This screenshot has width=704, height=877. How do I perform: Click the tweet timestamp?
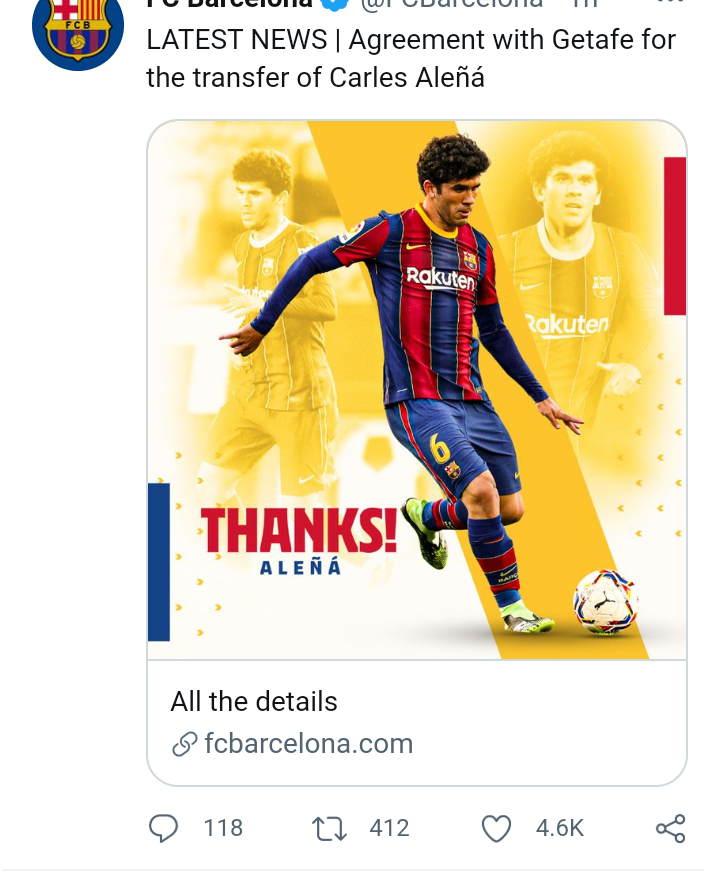click(585, 4)
